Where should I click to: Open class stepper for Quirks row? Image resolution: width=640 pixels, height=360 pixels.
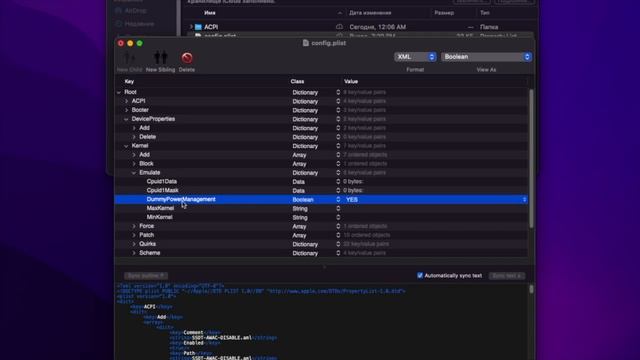tap(338, 244)
